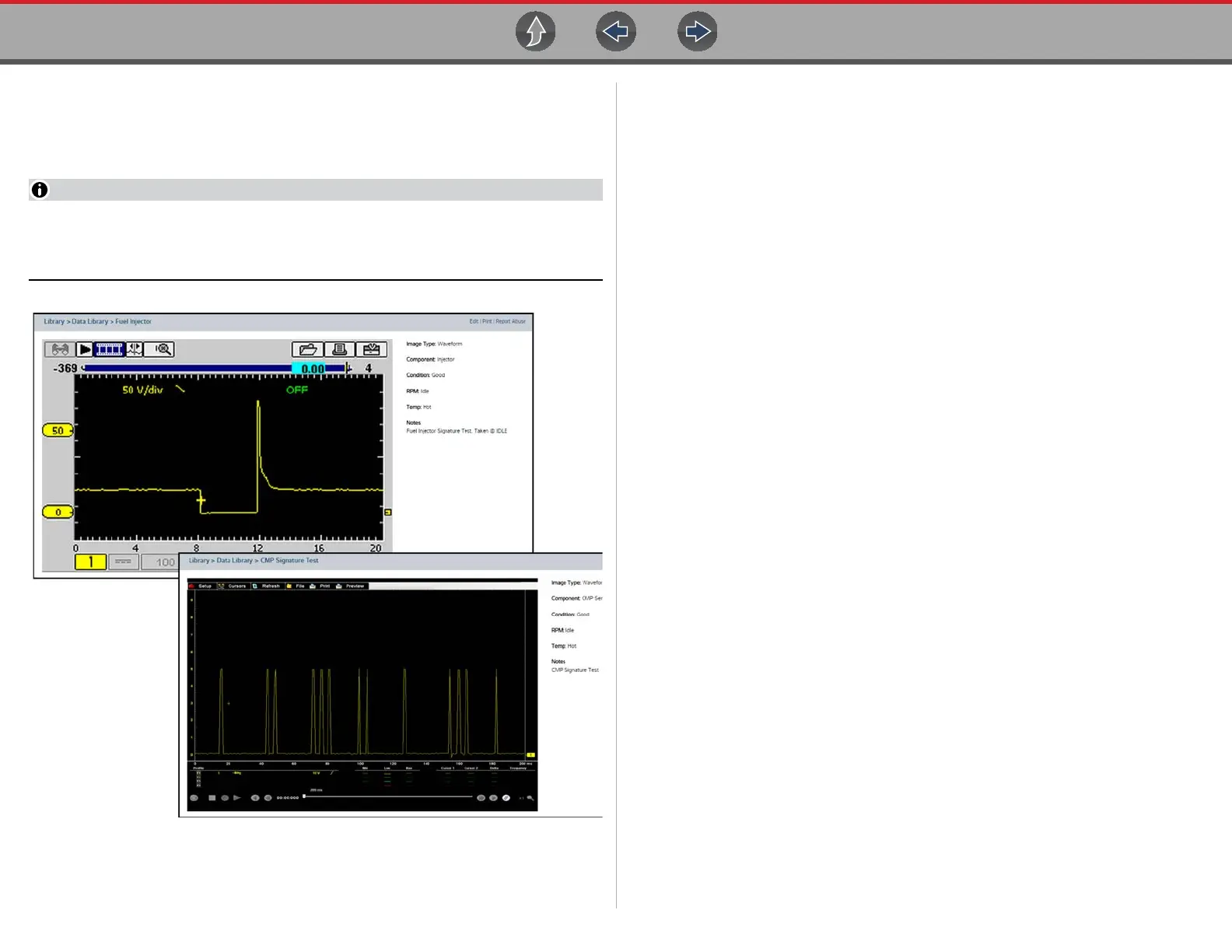Click the binoculars icon in injector toolbar
Screen dimensions: 1232x952
click(x=60, y=349)
